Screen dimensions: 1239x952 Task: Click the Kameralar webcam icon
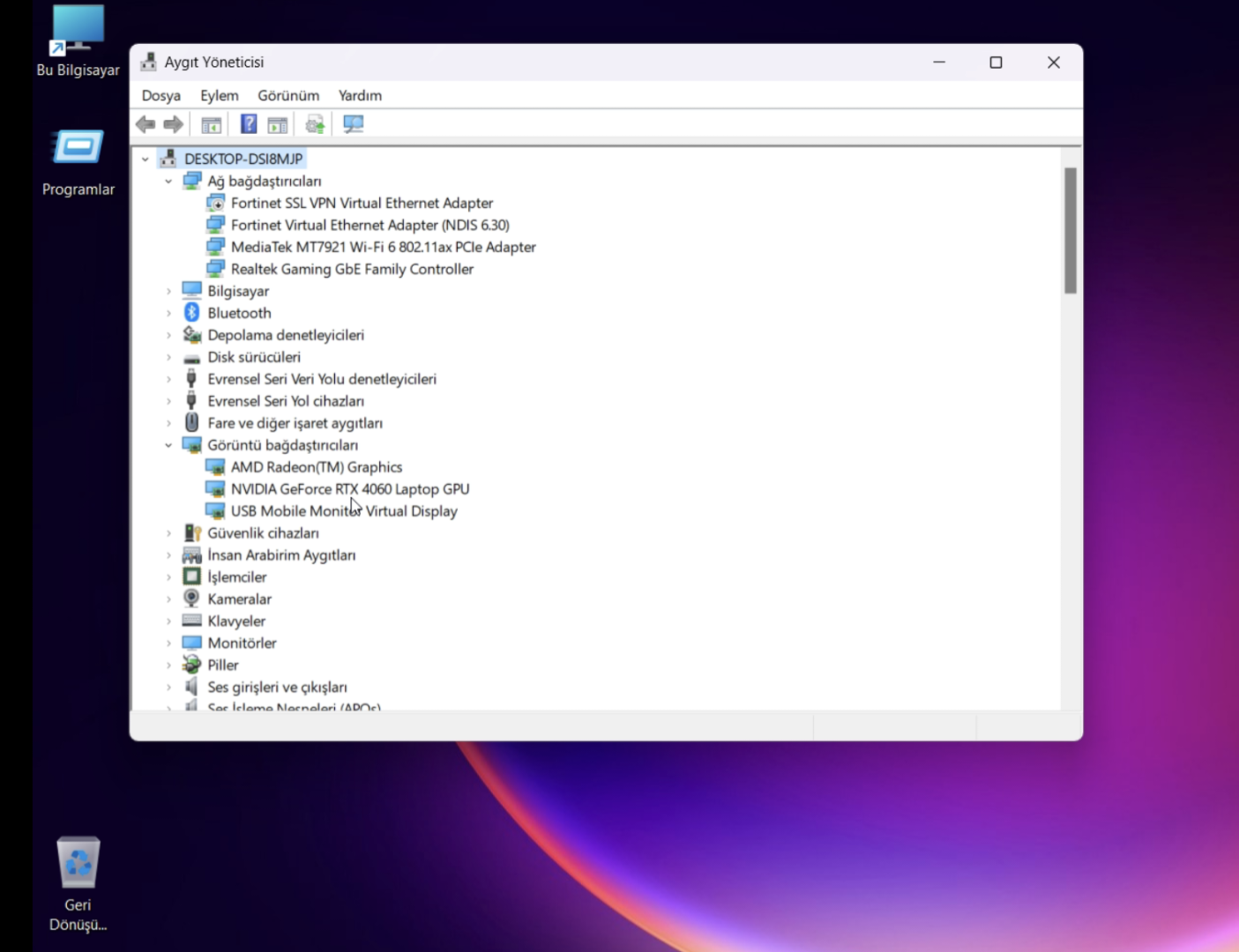[x=191, y=599]
